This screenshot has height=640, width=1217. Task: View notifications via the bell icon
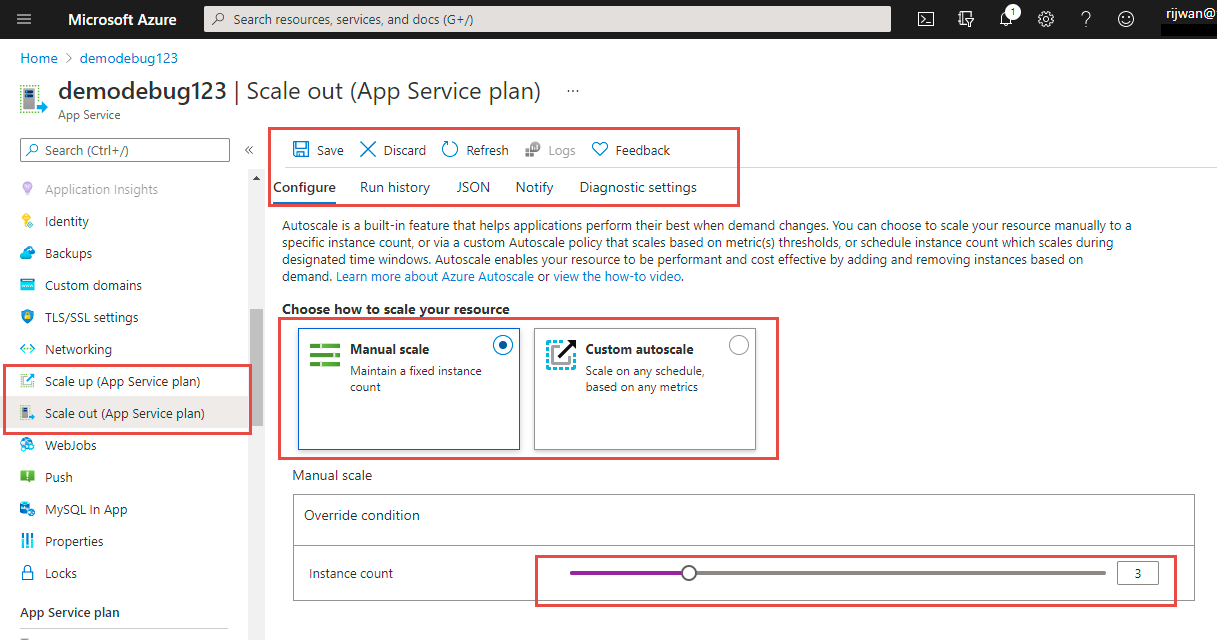pos(1006,18)
